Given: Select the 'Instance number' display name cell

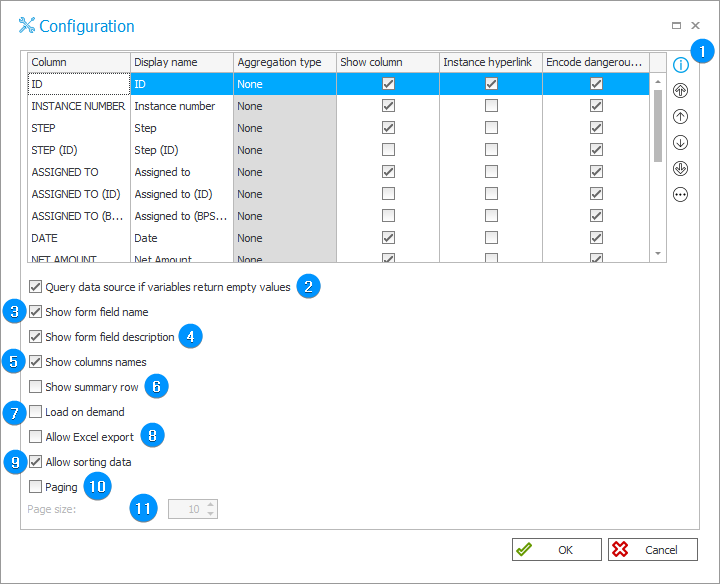Looking at the screenshot, I should tap(182, 106).
